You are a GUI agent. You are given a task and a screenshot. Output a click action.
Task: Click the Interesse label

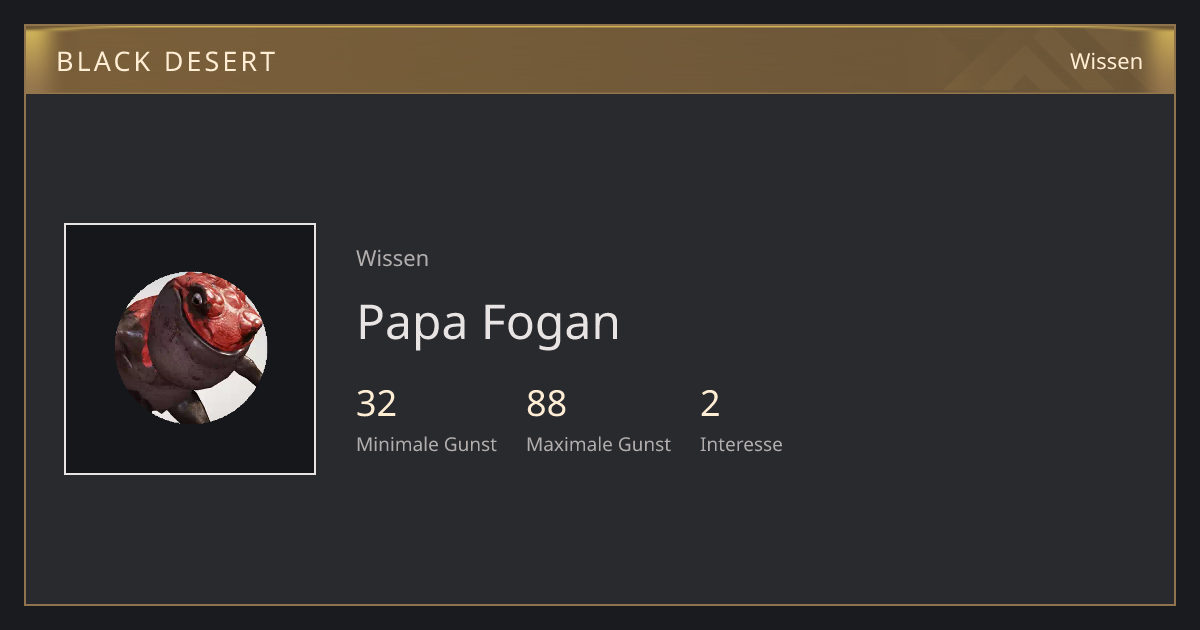click(741, 444)
